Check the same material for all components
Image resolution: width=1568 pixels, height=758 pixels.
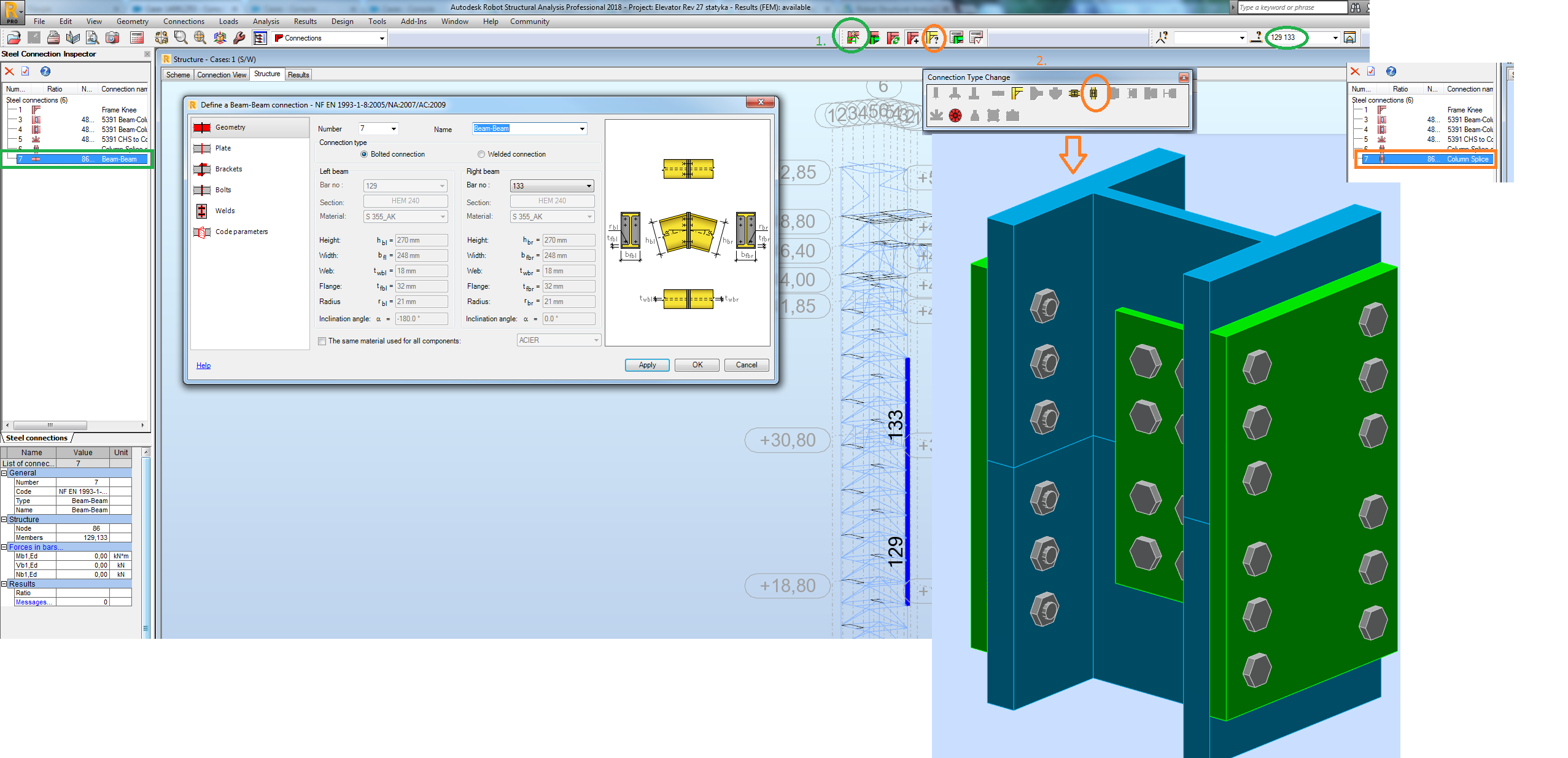tap(322, 341)
